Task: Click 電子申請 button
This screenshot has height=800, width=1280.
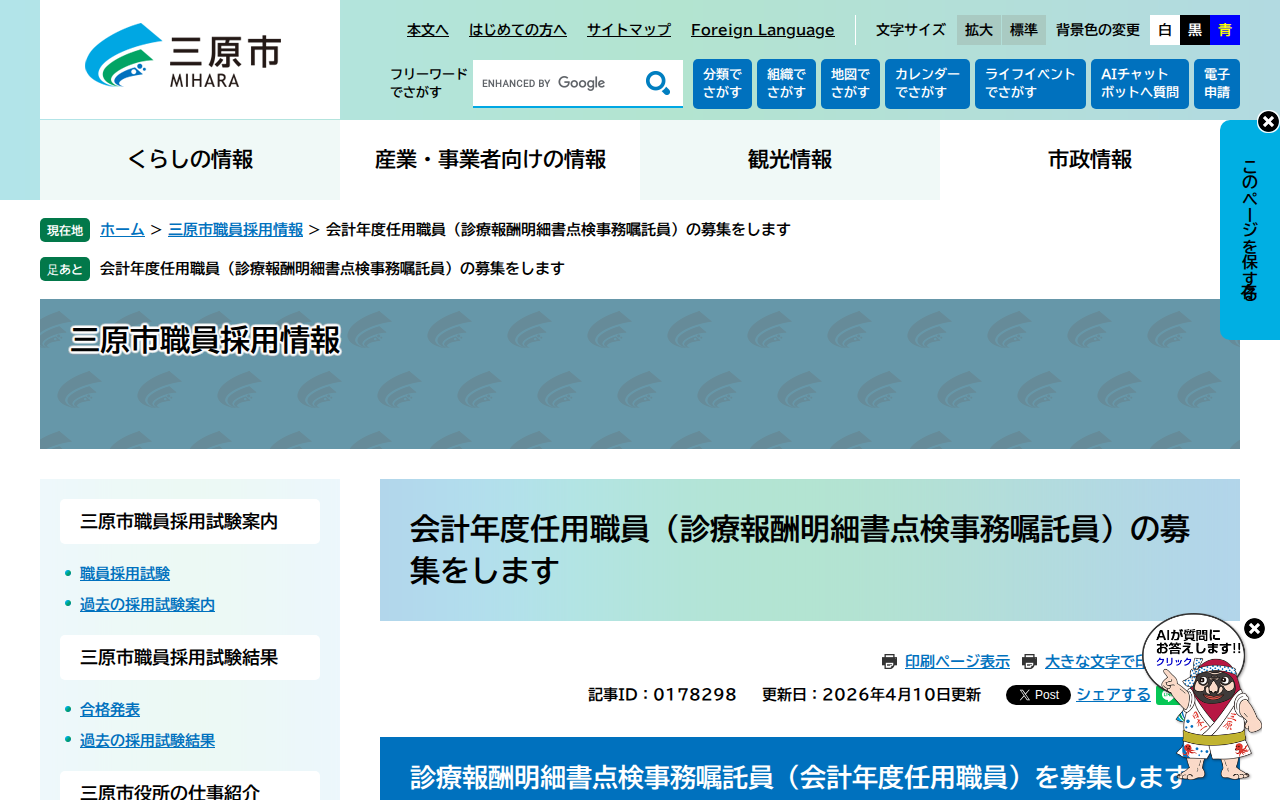Action: 1217,84
